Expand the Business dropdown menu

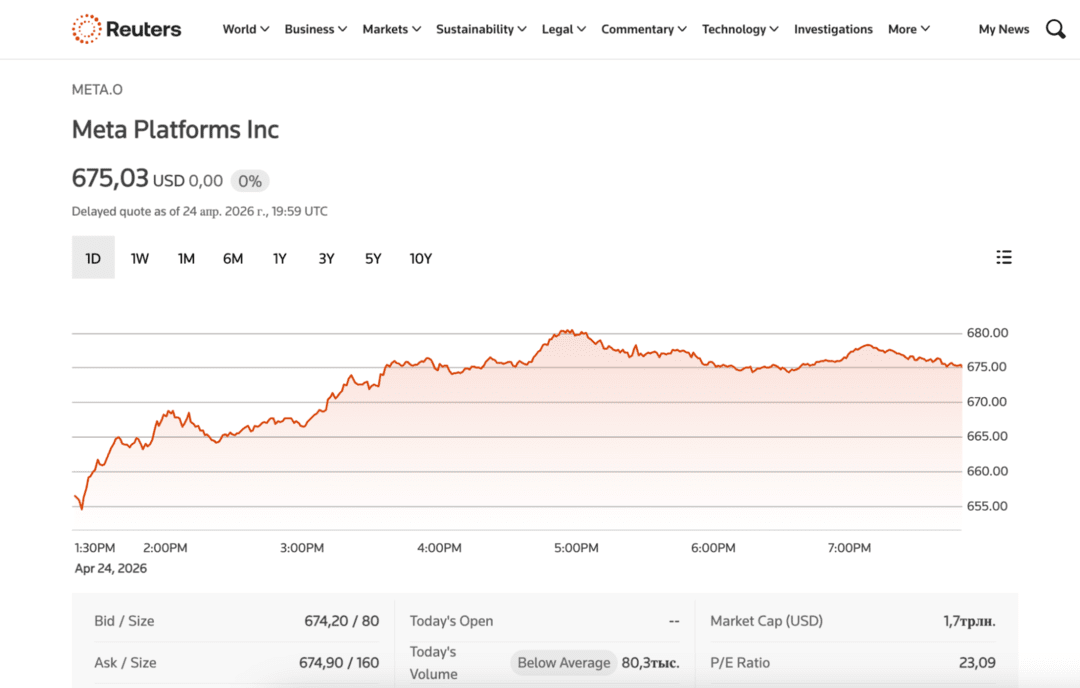315,29
